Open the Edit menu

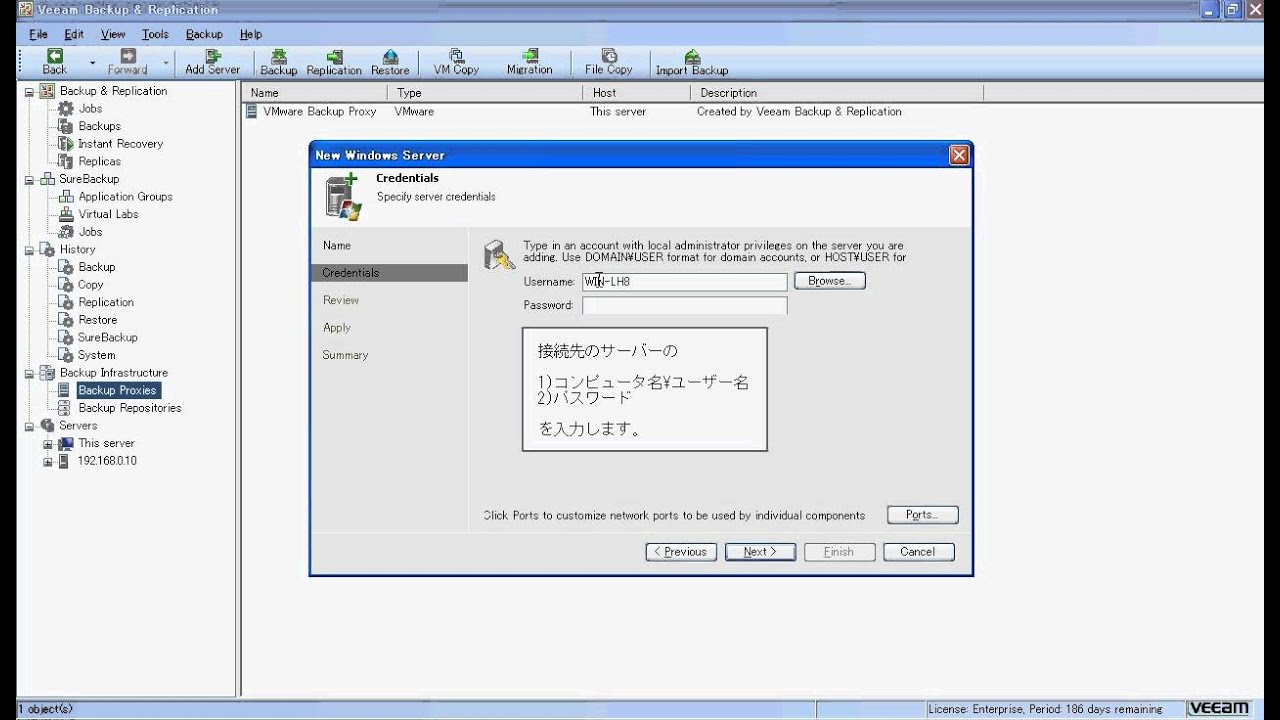click(x=74, y=34)
